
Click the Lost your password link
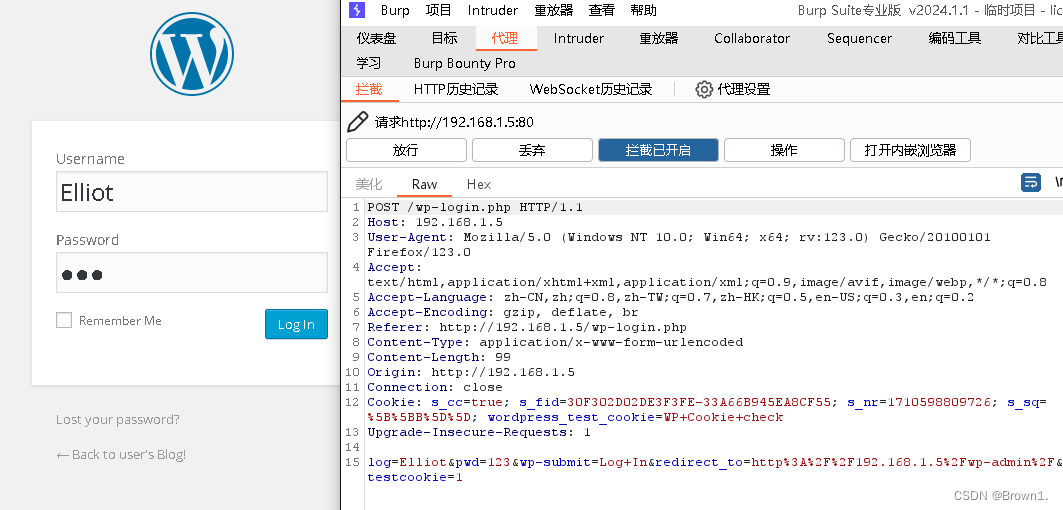[118, 419]
